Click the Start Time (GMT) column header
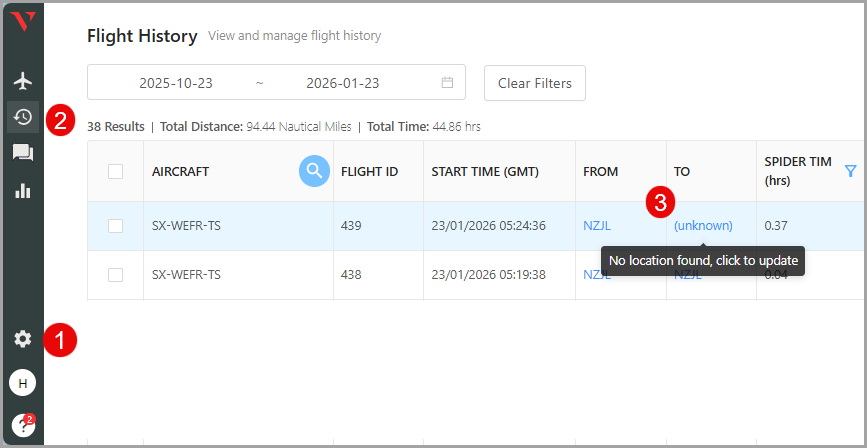This screenshot has width=867, height=448. point(485,171)
